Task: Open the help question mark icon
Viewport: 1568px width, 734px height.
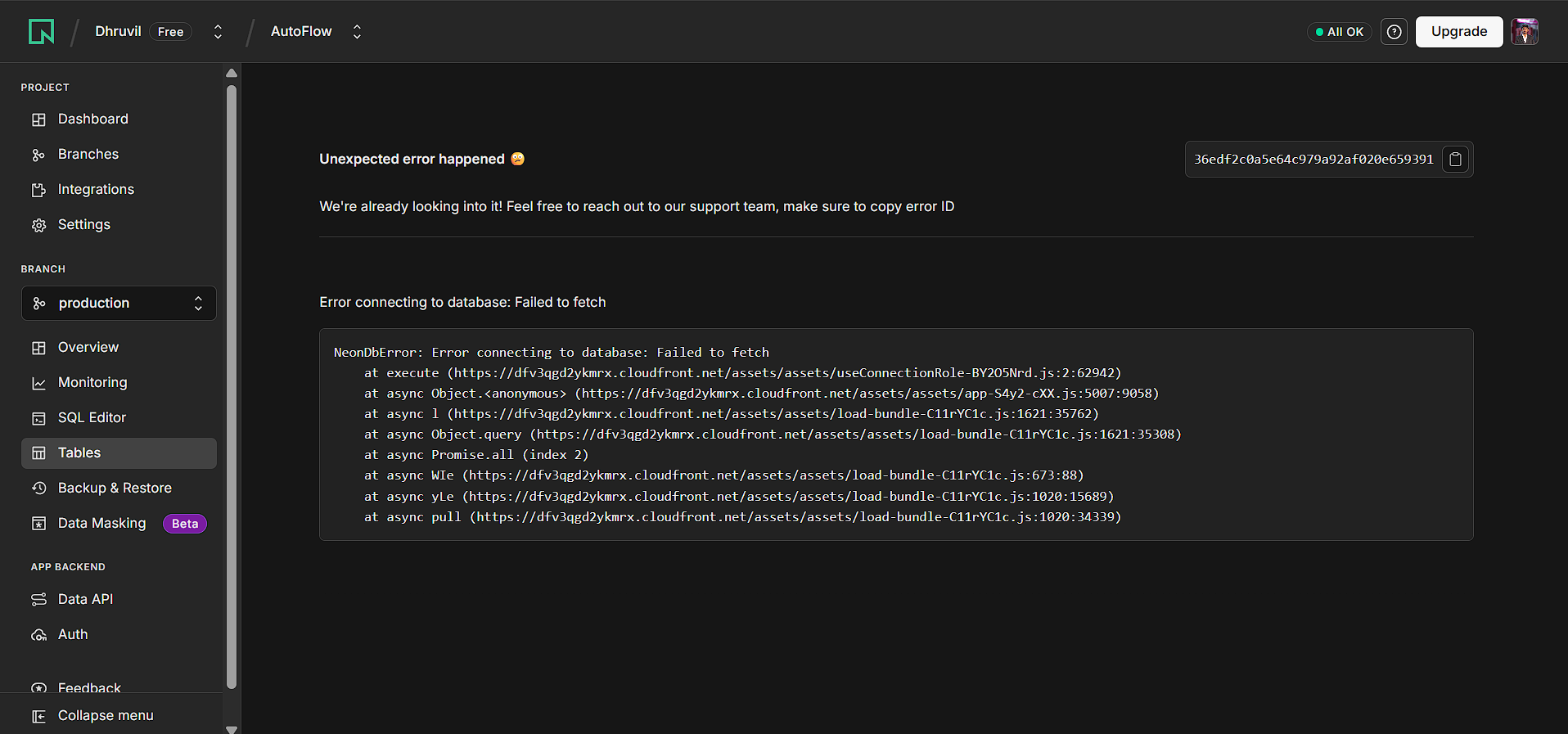Action: point(1394,32)
